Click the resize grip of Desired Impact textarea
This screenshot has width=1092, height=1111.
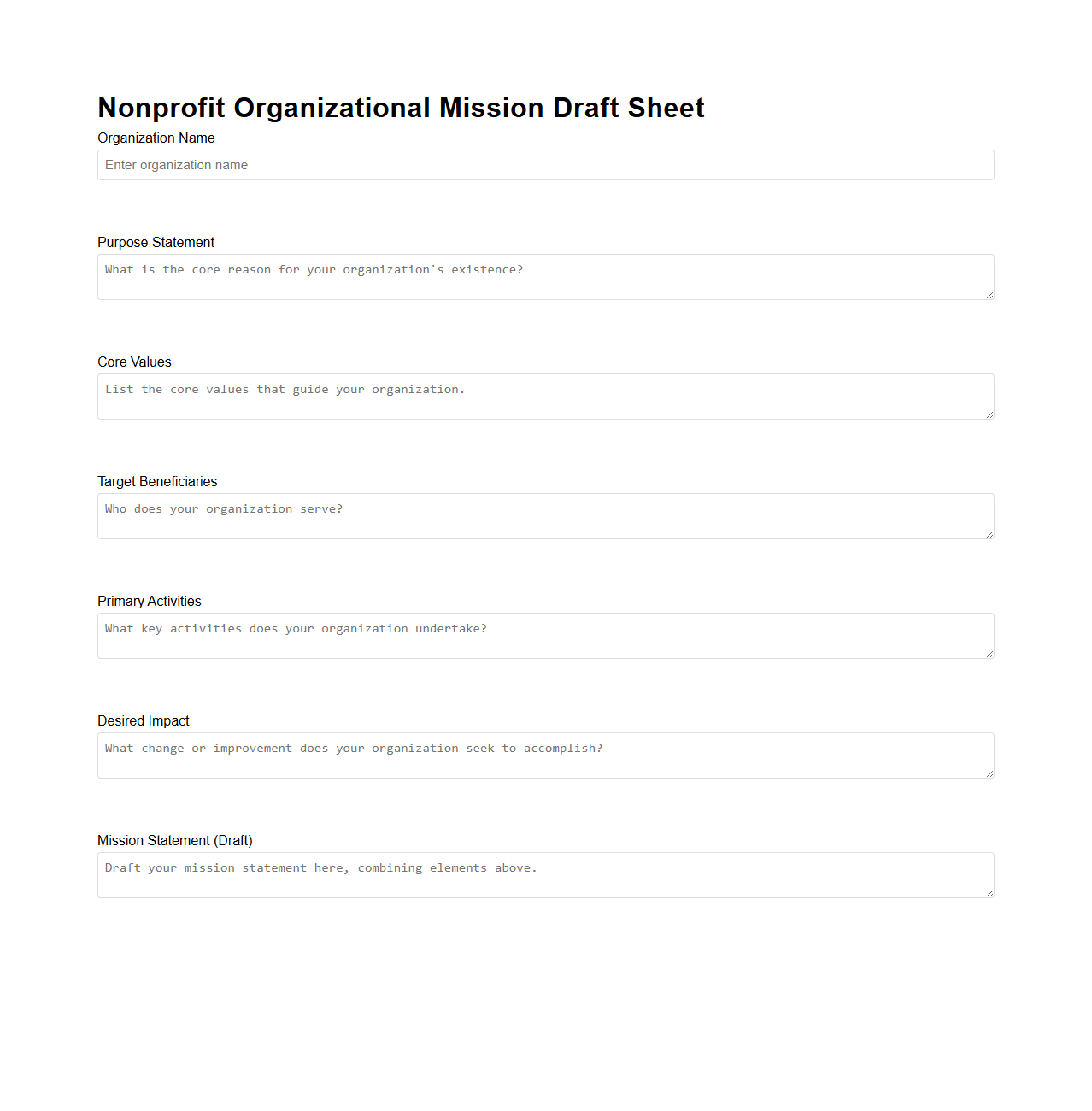tap(989, 775)
